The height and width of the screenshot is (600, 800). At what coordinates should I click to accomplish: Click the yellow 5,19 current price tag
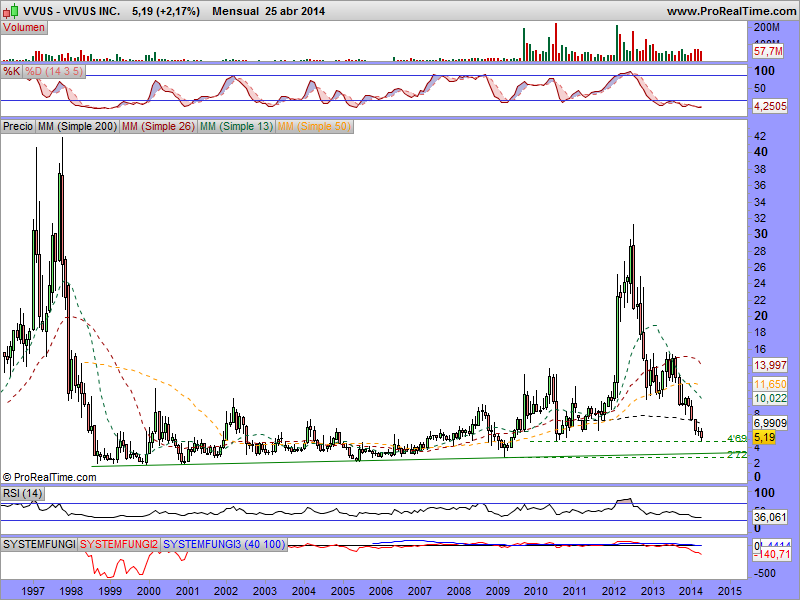(764, 437)
